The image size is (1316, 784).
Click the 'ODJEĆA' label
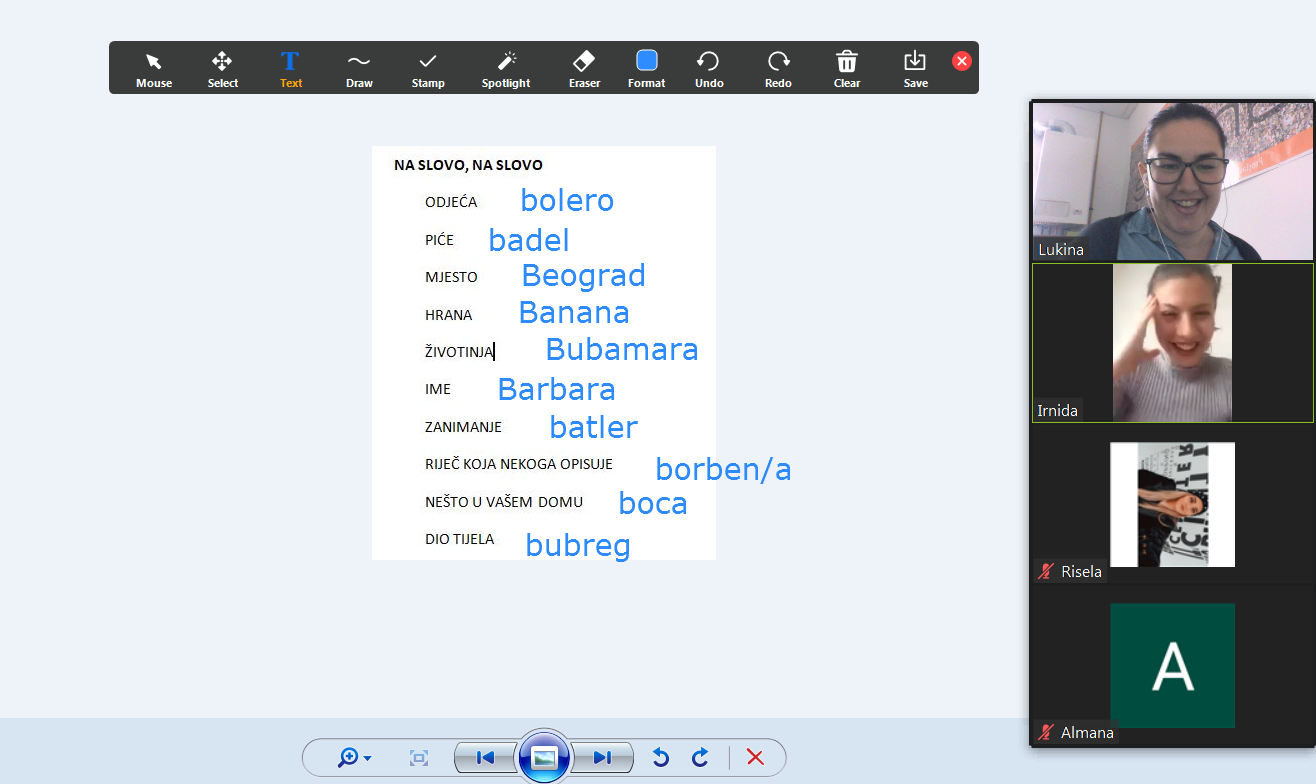click(x=451, y=202)
